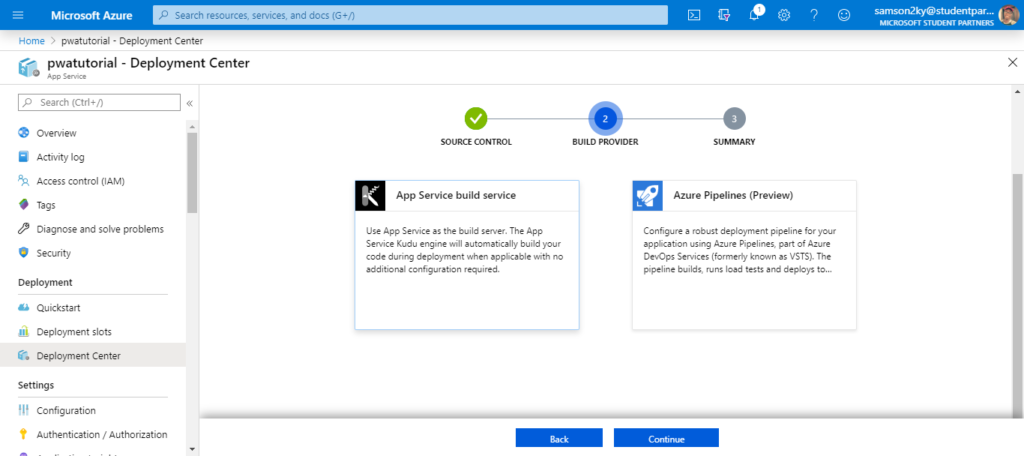Click pwatutorial - Deployment Center breadcrumb
The height and width of the screenshot is (456, 1024).
132,41
